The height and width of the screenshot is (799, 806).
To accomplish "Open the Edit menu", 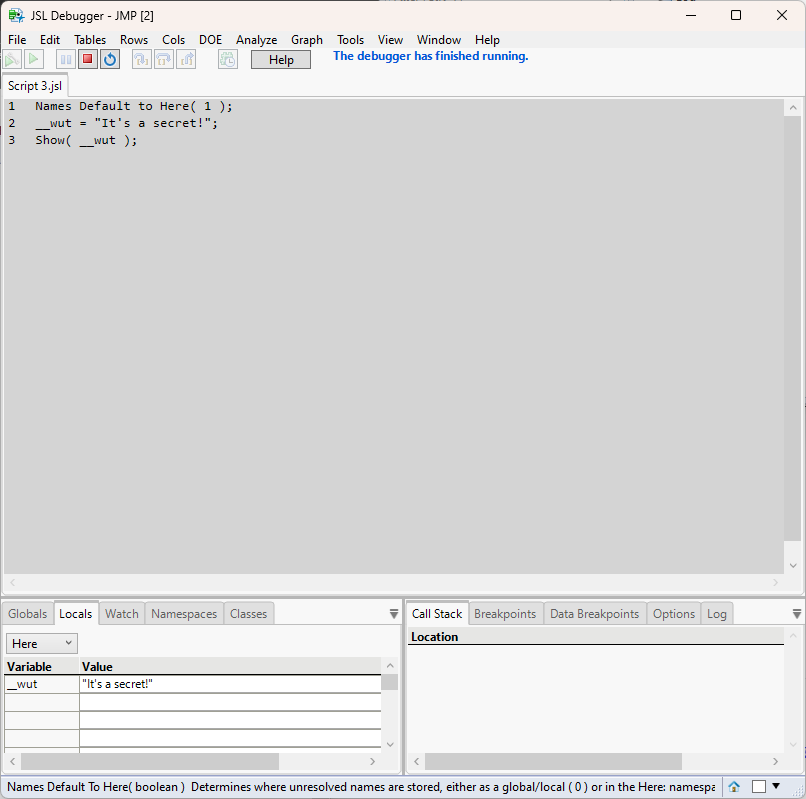I will 50,40.
